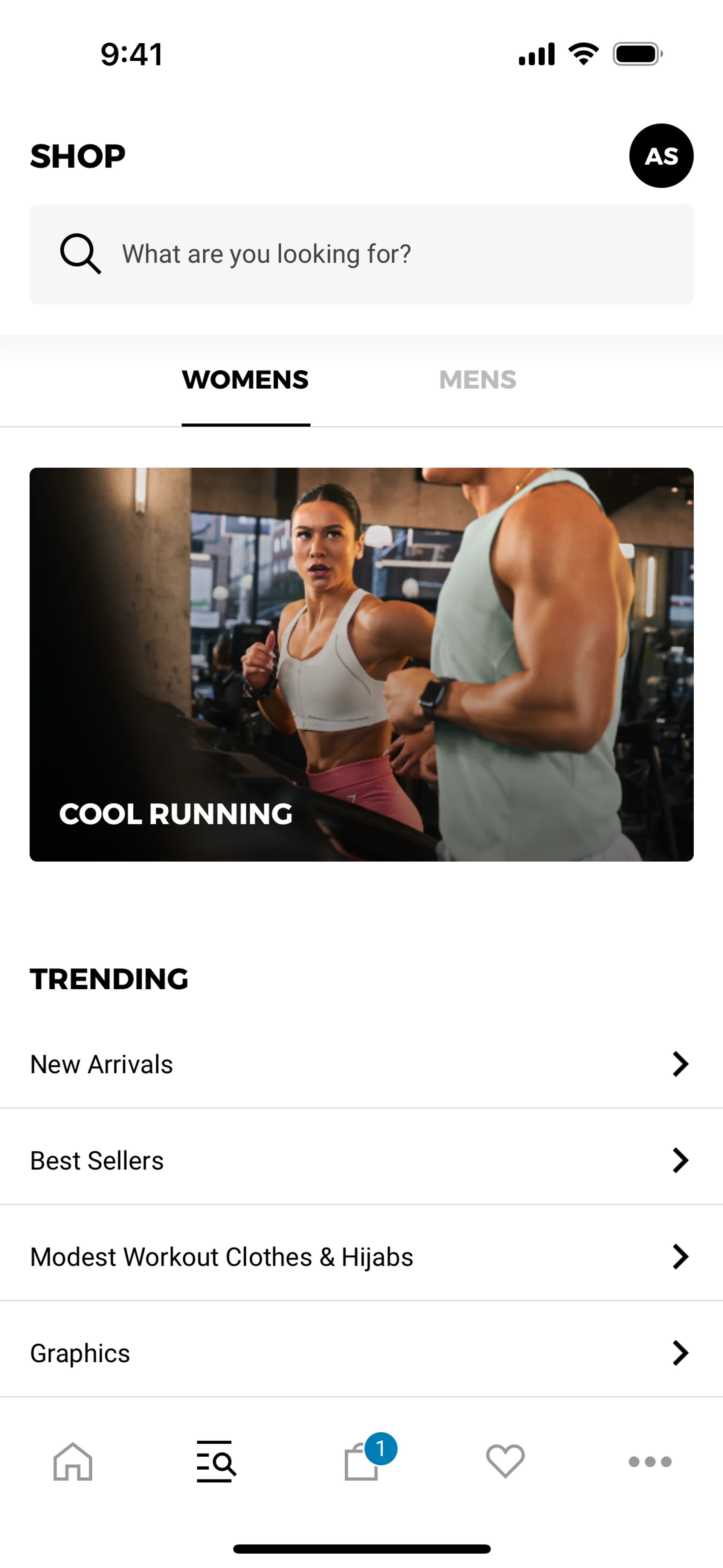Expand New Arrivals chevron
Screen dimensions: 723x1568
pyautogui.click(x=680, y=1064)
